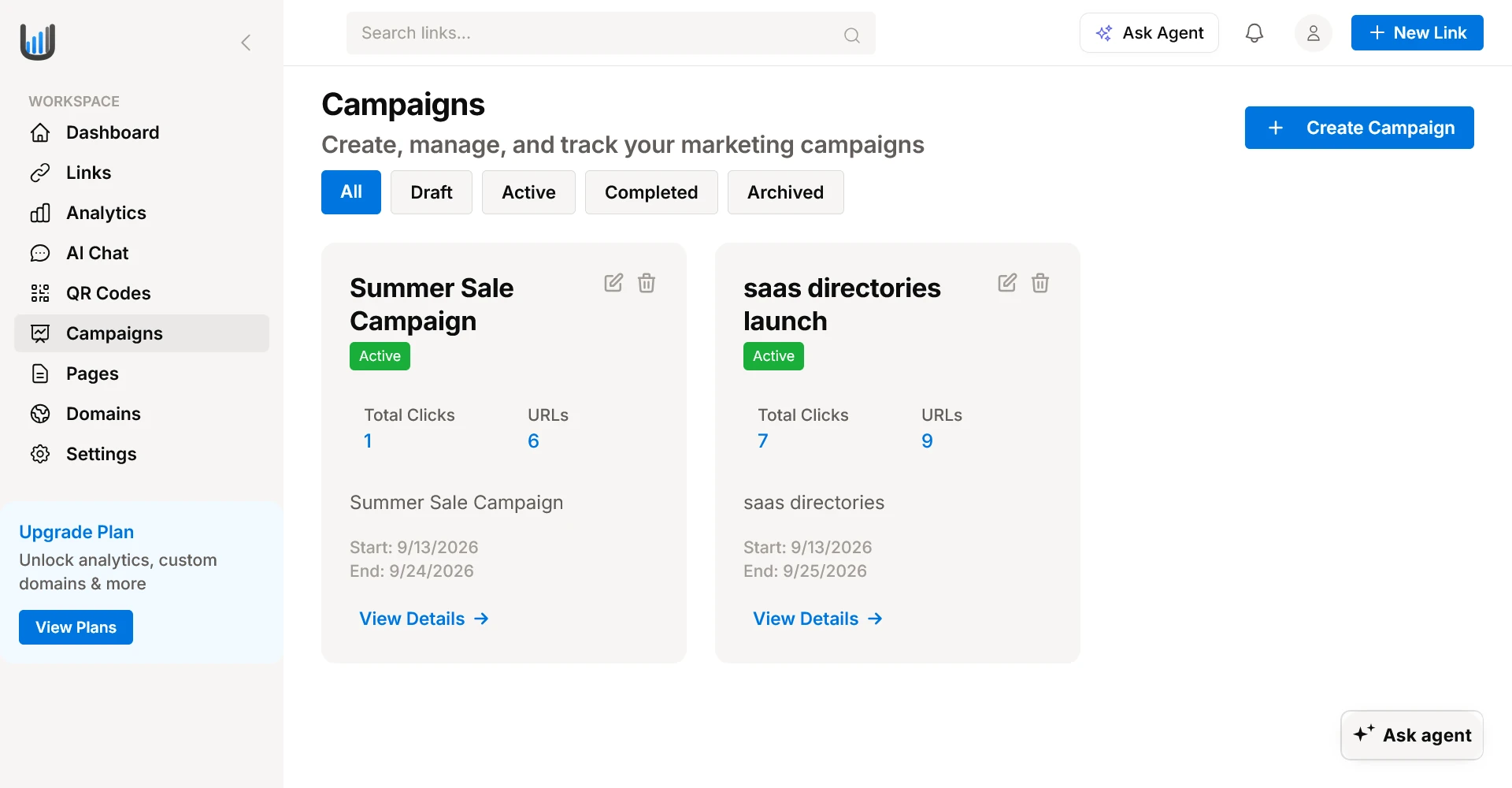This screenshot has height=788, width=1512.
Task: Click the Upgrade Plan heading
Action: pyautogui.click(x=76, y=532)
